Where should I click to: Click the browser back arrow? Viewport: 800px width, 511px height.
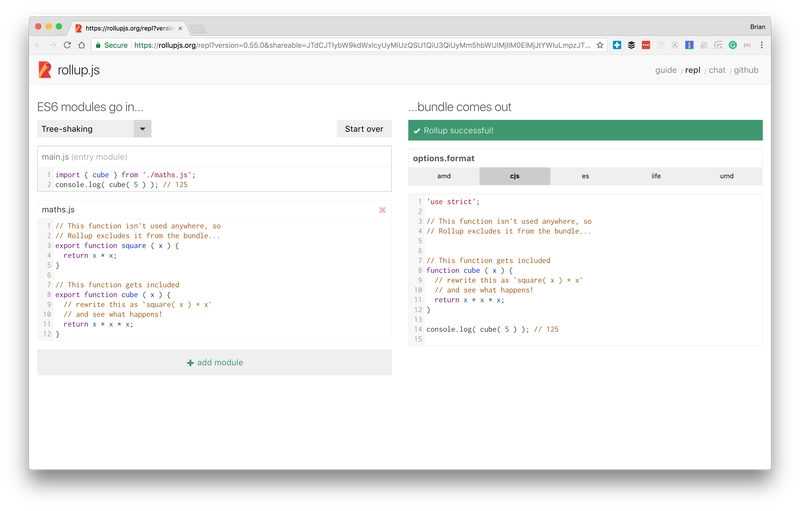38,45
